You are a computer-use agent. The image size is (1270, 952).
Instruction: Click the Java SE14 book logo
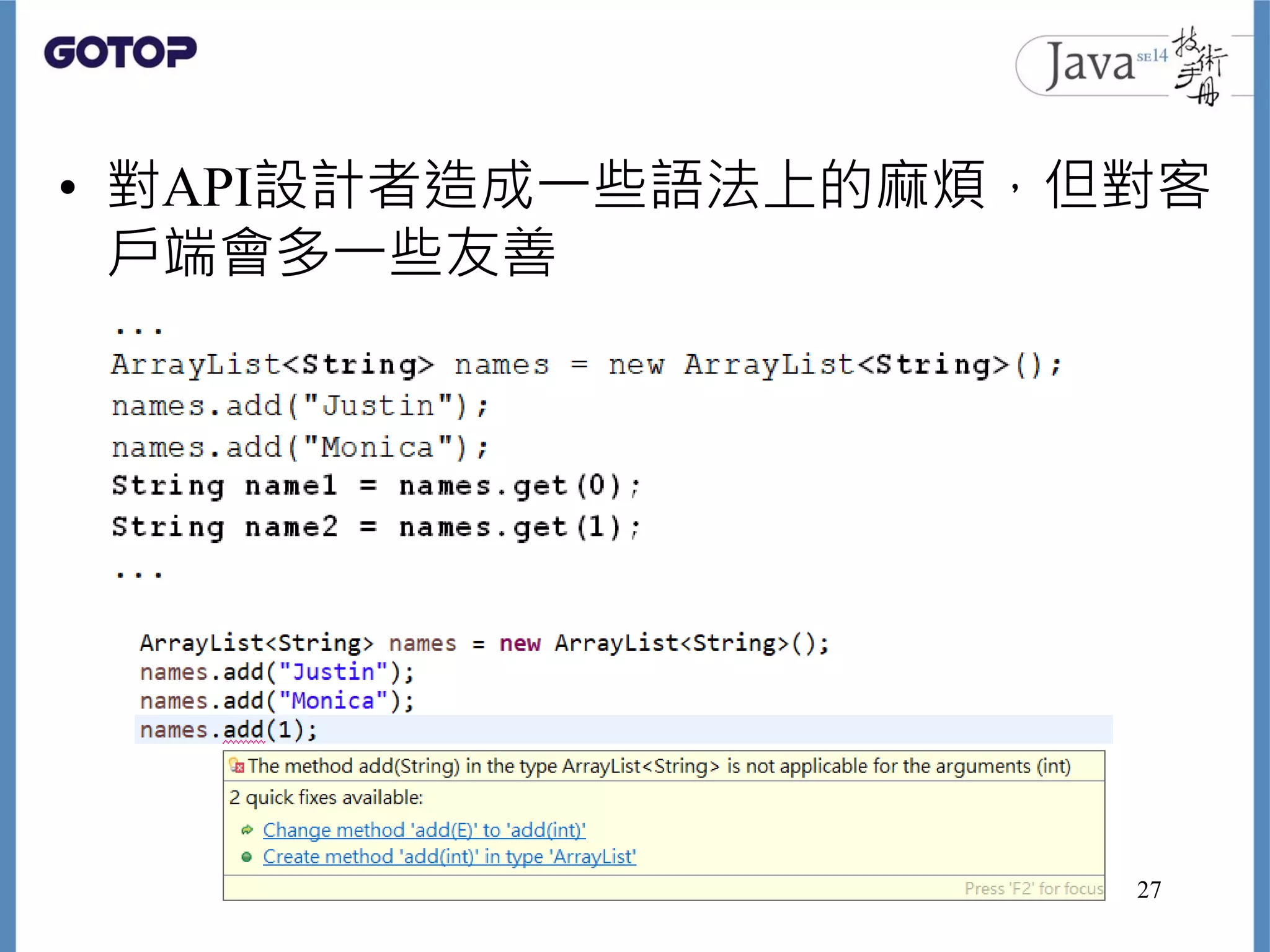pos(1121,66)
